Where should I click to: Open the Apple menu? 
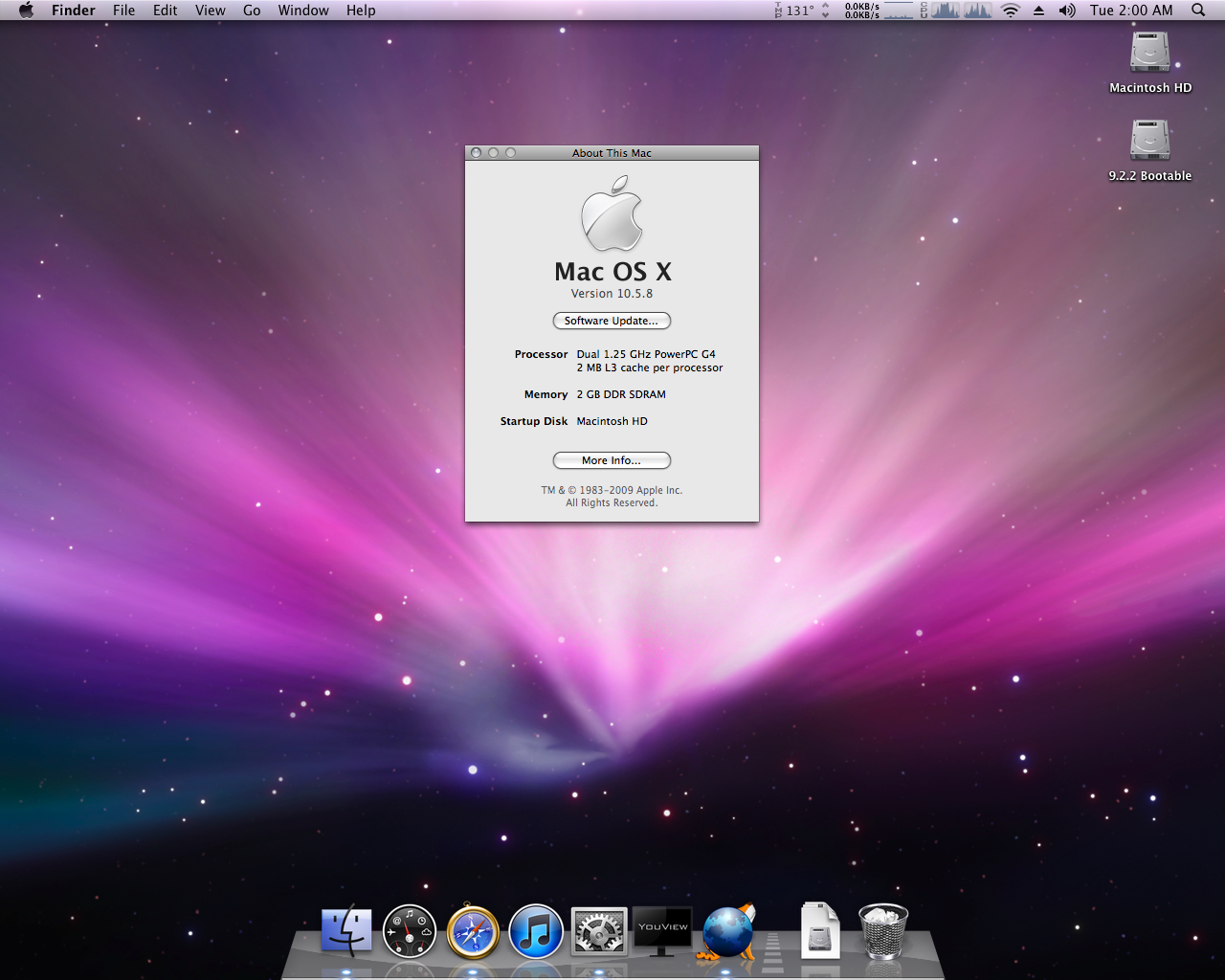26,11
